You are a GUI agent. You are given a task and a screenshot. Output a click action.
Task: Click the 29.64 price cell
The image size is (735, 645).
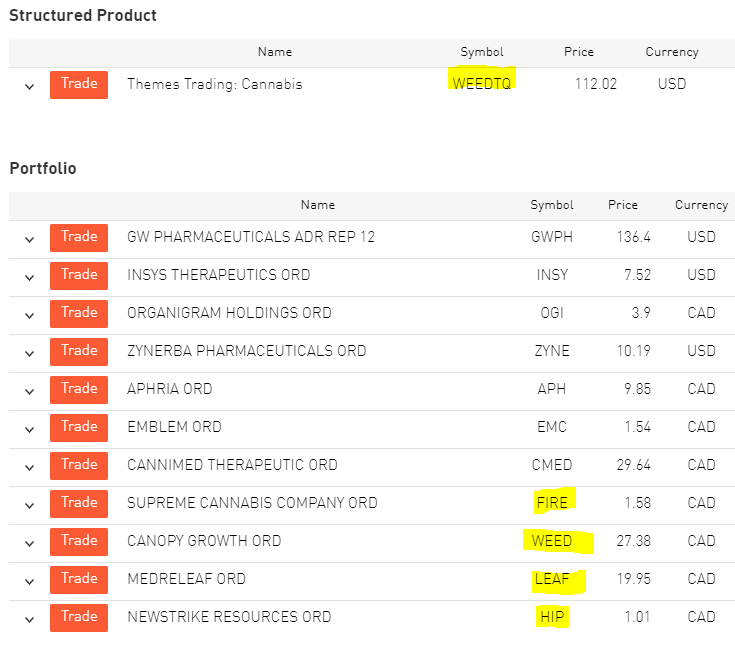click(x=633, y=465)
